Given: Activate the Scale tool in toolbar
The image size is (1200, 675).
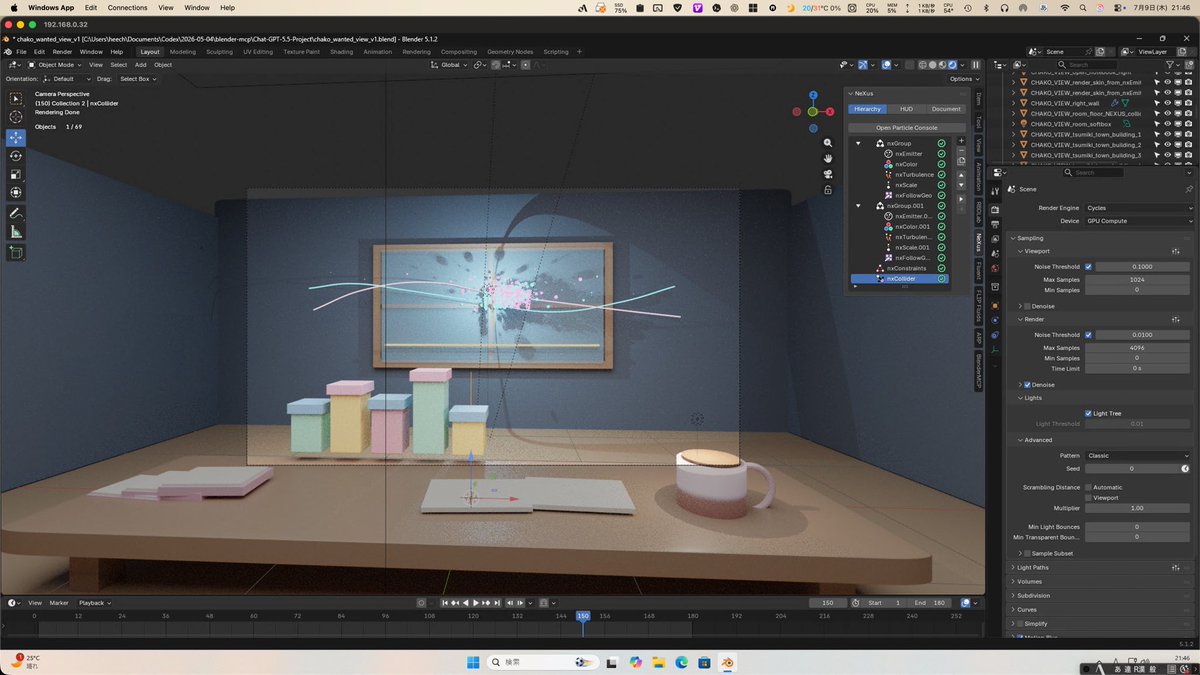Looking at the screenshot, I should 16,174.
